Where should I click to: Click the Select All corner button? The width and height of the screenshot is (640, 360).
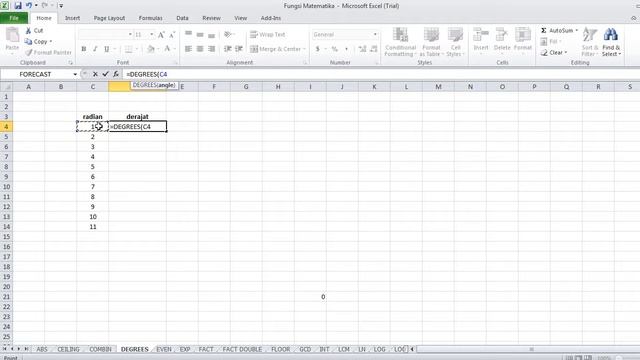tap(6, 87)
